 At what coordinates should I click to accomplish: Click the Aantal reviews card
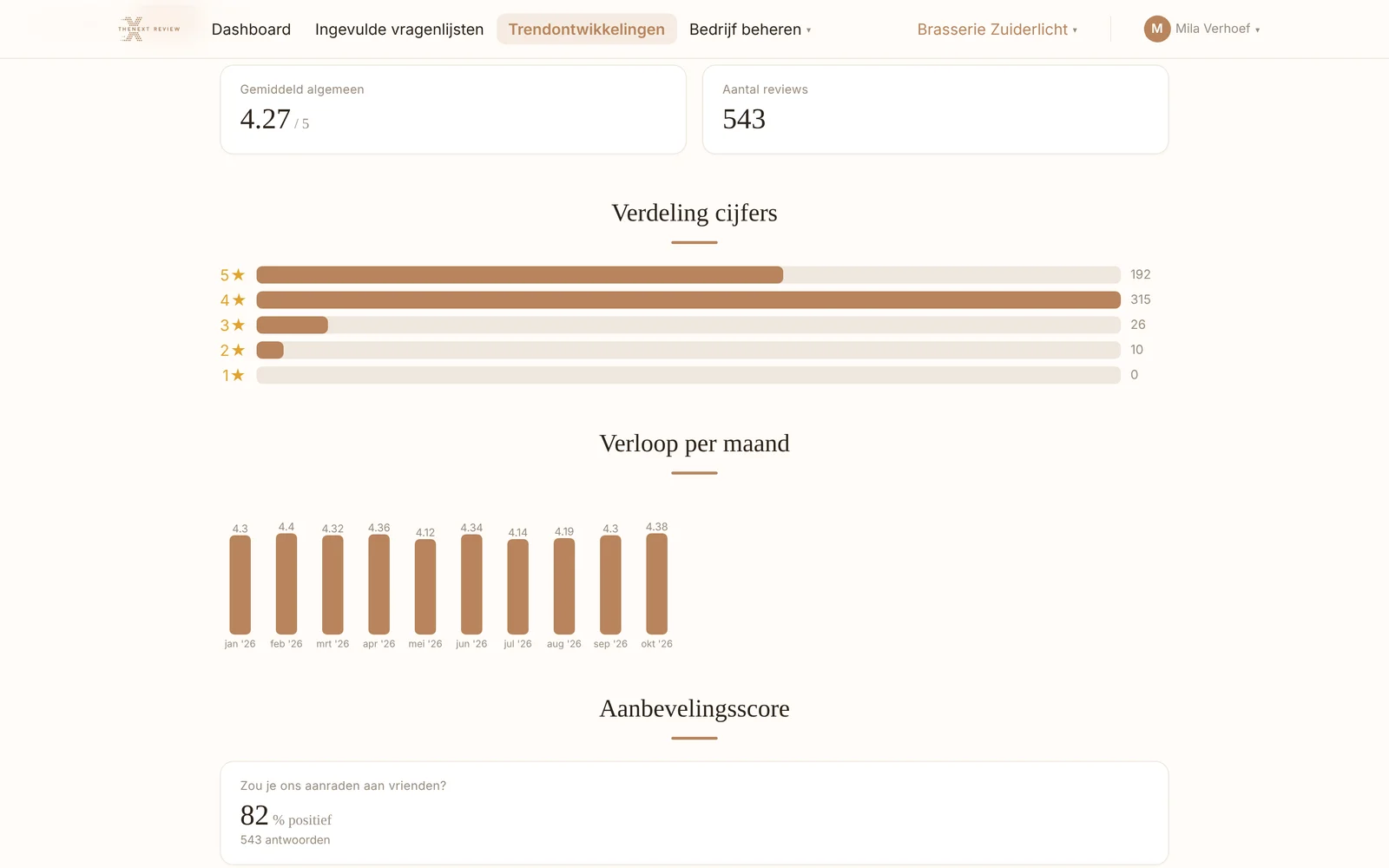935,109
